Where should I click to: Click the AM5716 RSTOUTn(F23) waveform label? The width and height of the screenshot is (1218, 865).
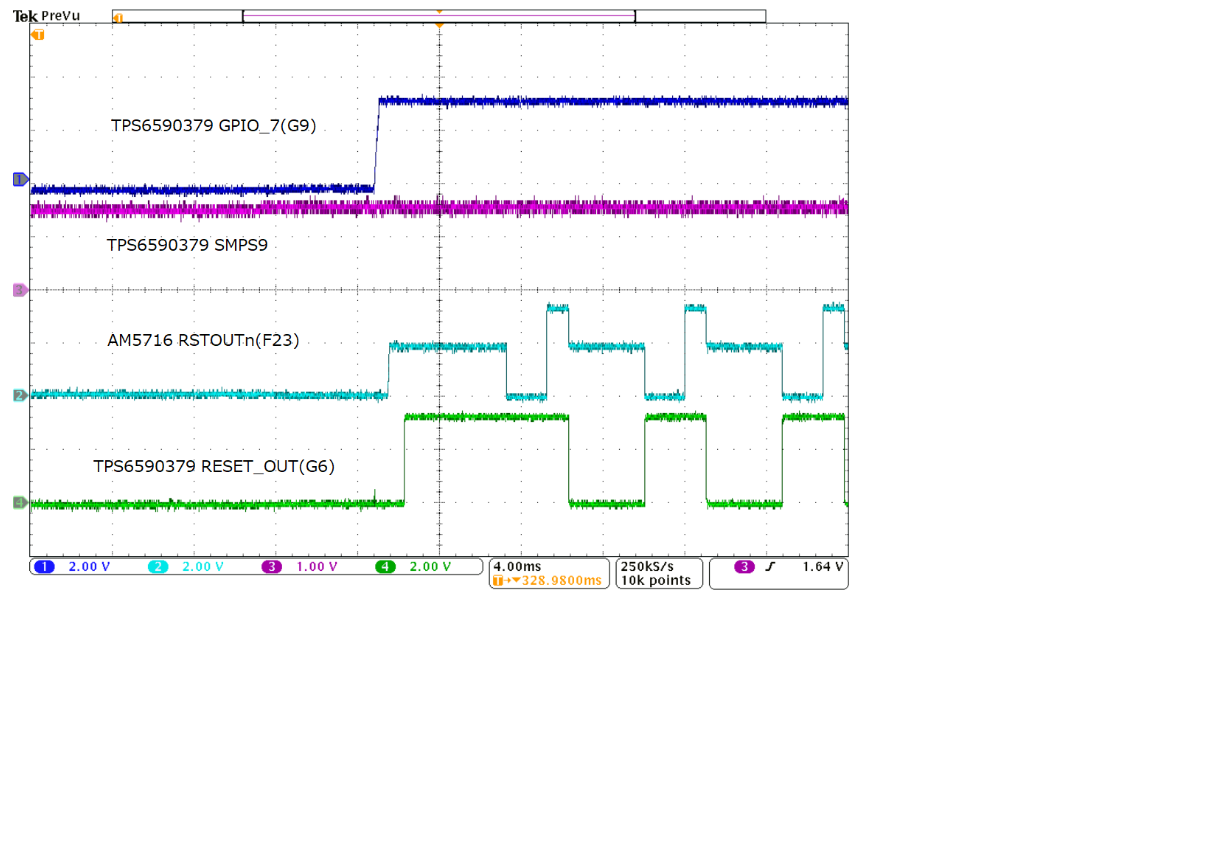point(203,340)
